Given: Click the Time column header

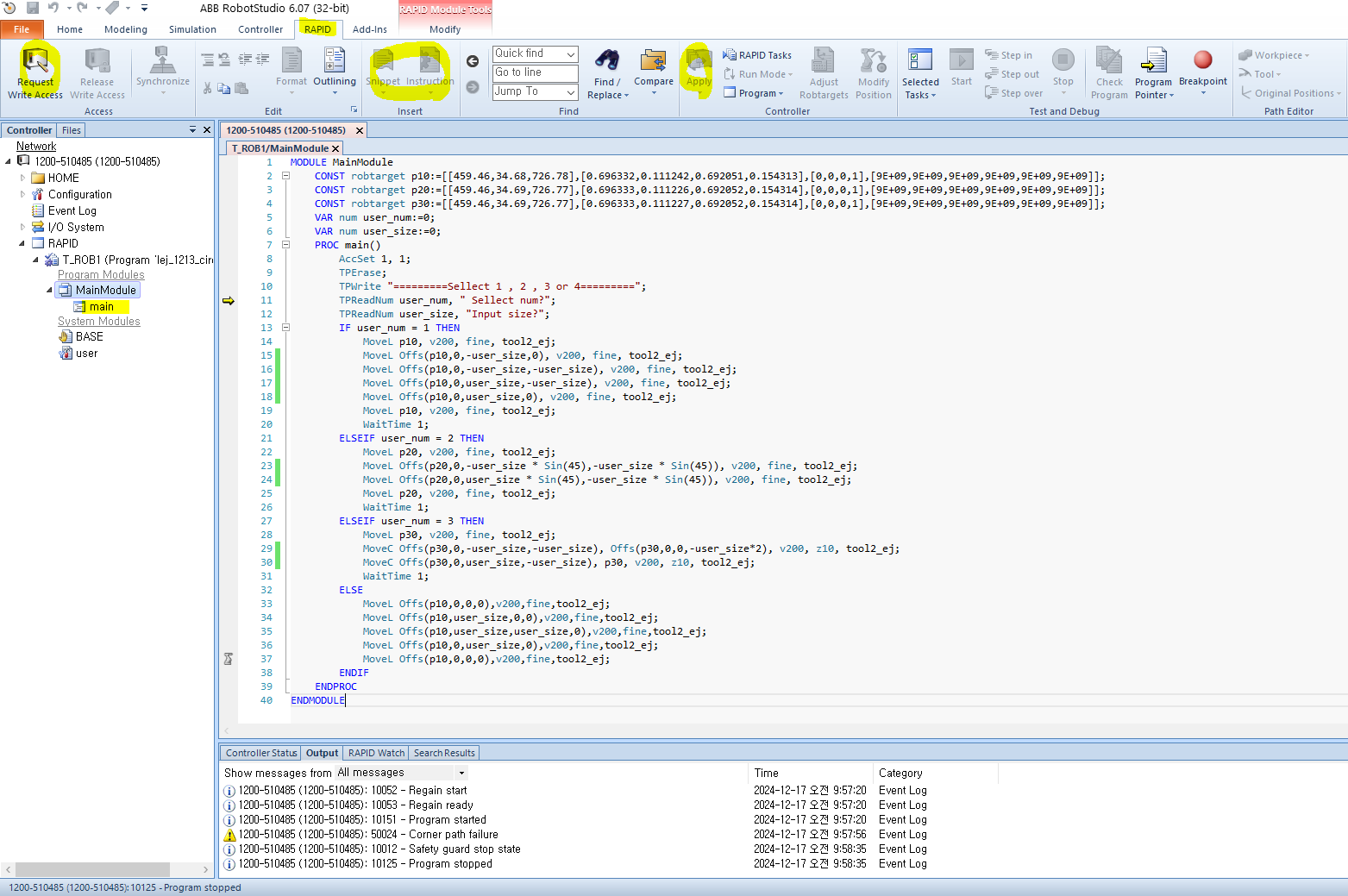Looking at the screenshot, I should click(x=811, y=773).
